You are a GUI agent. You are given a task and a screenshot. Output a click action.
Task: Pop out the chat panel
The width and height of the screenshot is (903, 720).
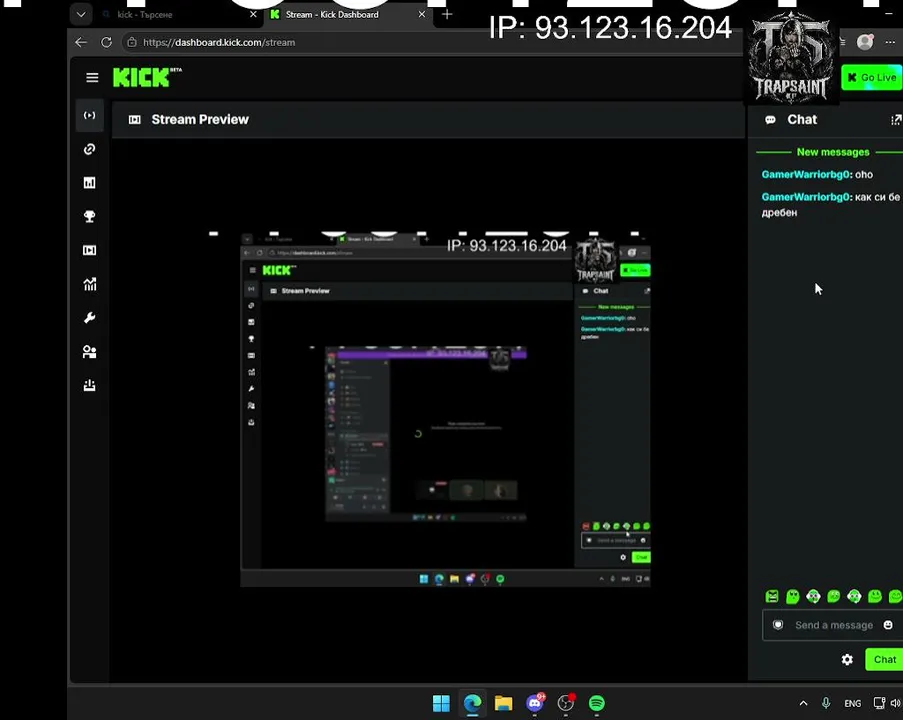point(896,120)
